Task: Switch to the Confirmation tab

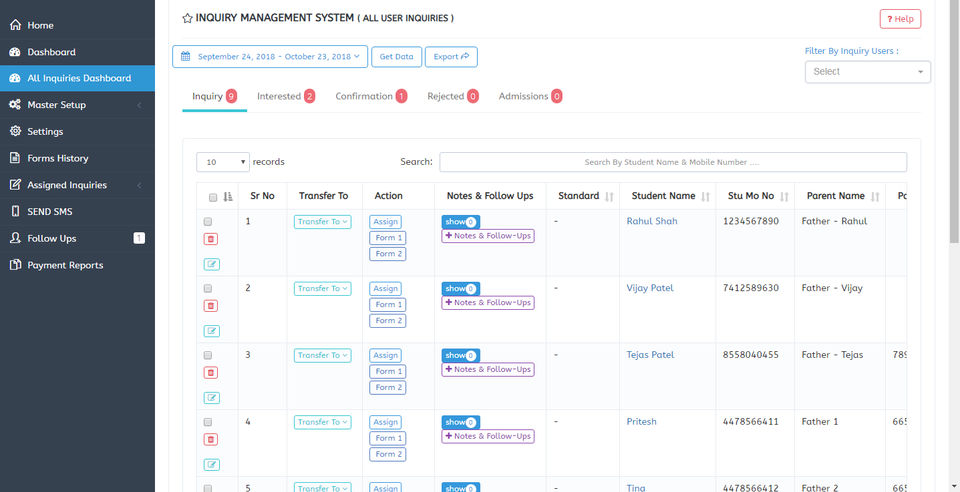Action: tap(370, 97)
